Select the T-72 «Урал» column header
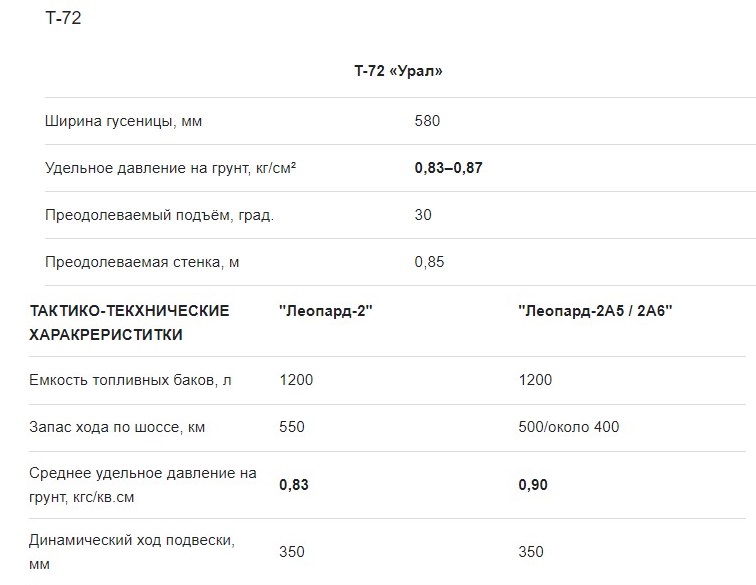 (398, 71)
